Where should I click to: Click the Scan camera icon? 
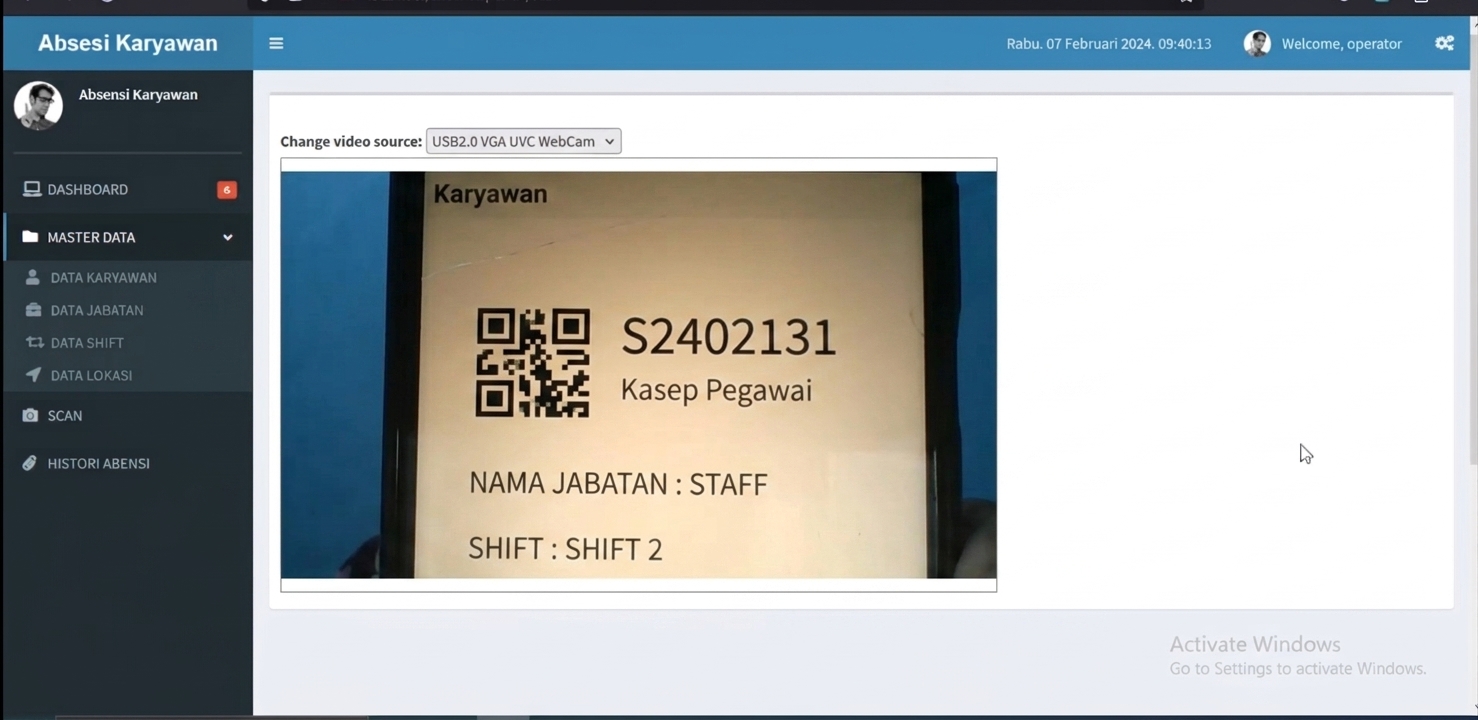click(x=30, y=415)
